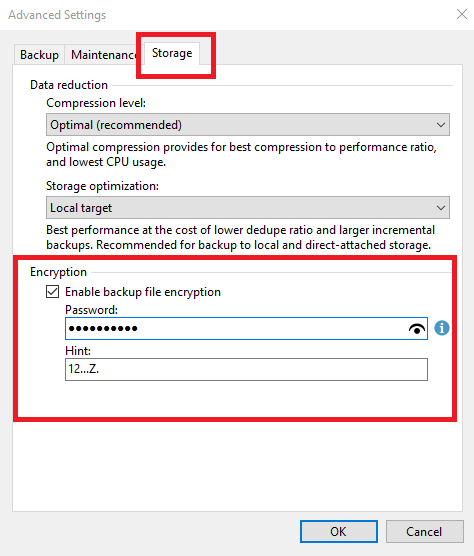Open the Maintenance tab

[x=104, y=55]
